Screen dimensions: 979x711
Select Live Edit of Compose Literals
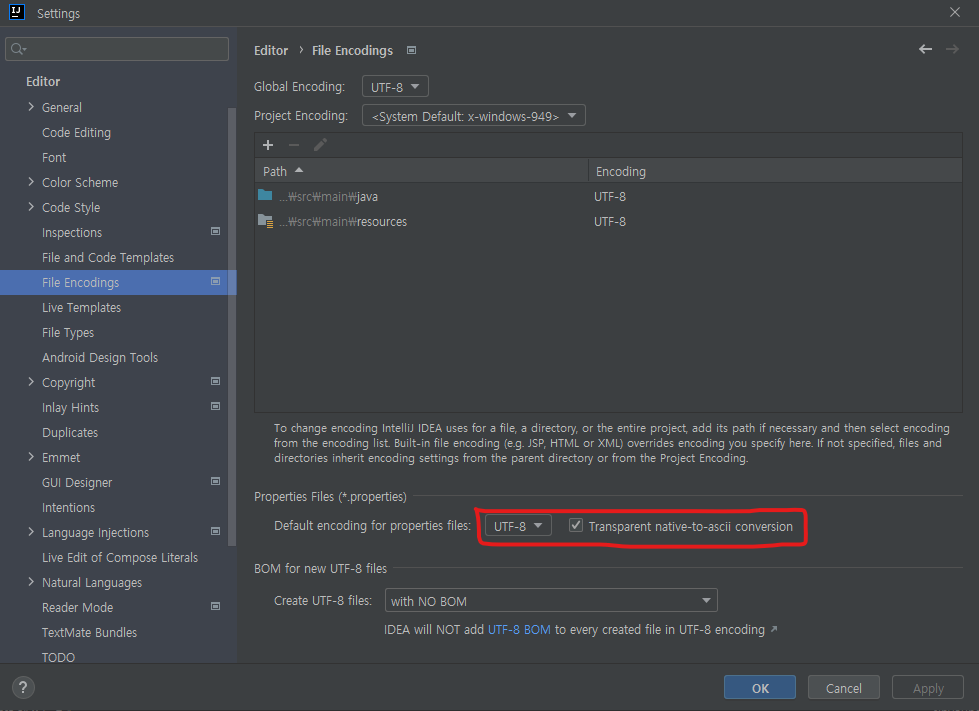click(x=120, y=557)
